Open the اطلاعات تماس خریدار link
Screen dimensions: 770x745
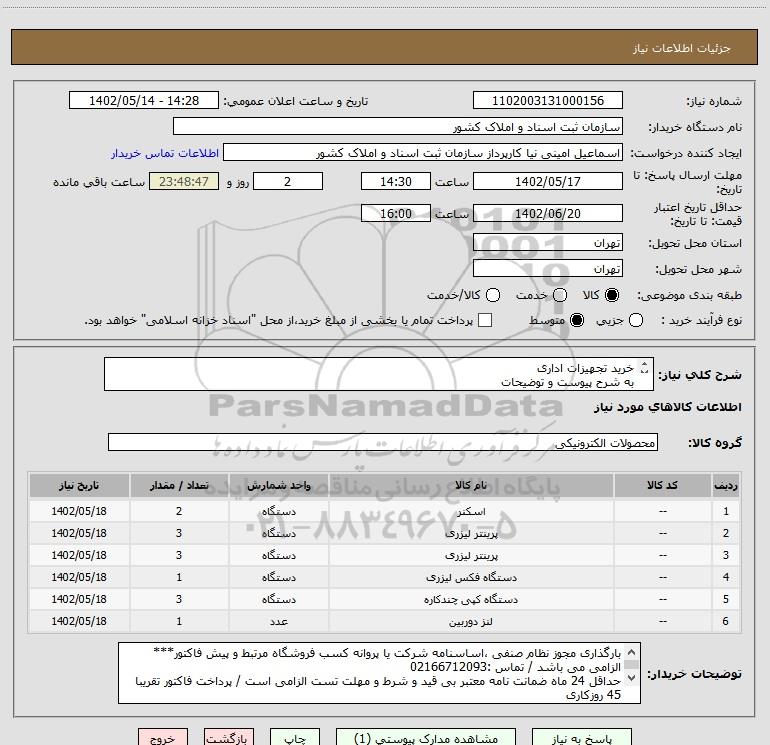click(165, 153)
